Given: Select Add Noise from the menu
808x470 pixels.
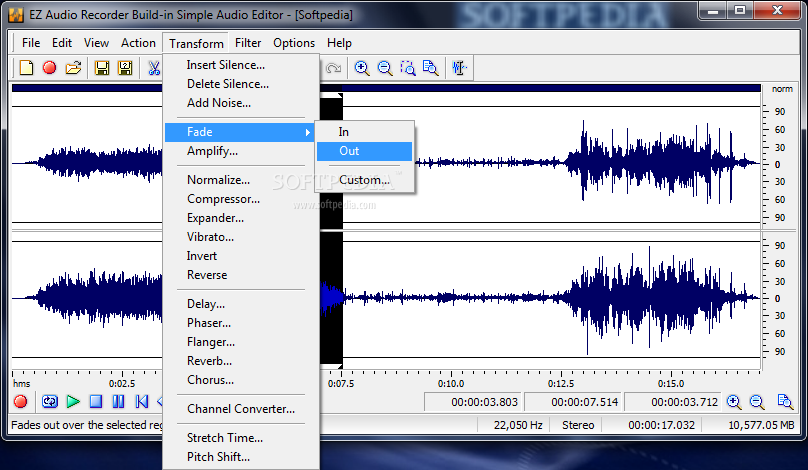Looking at the screenshot, I should 240,103.
